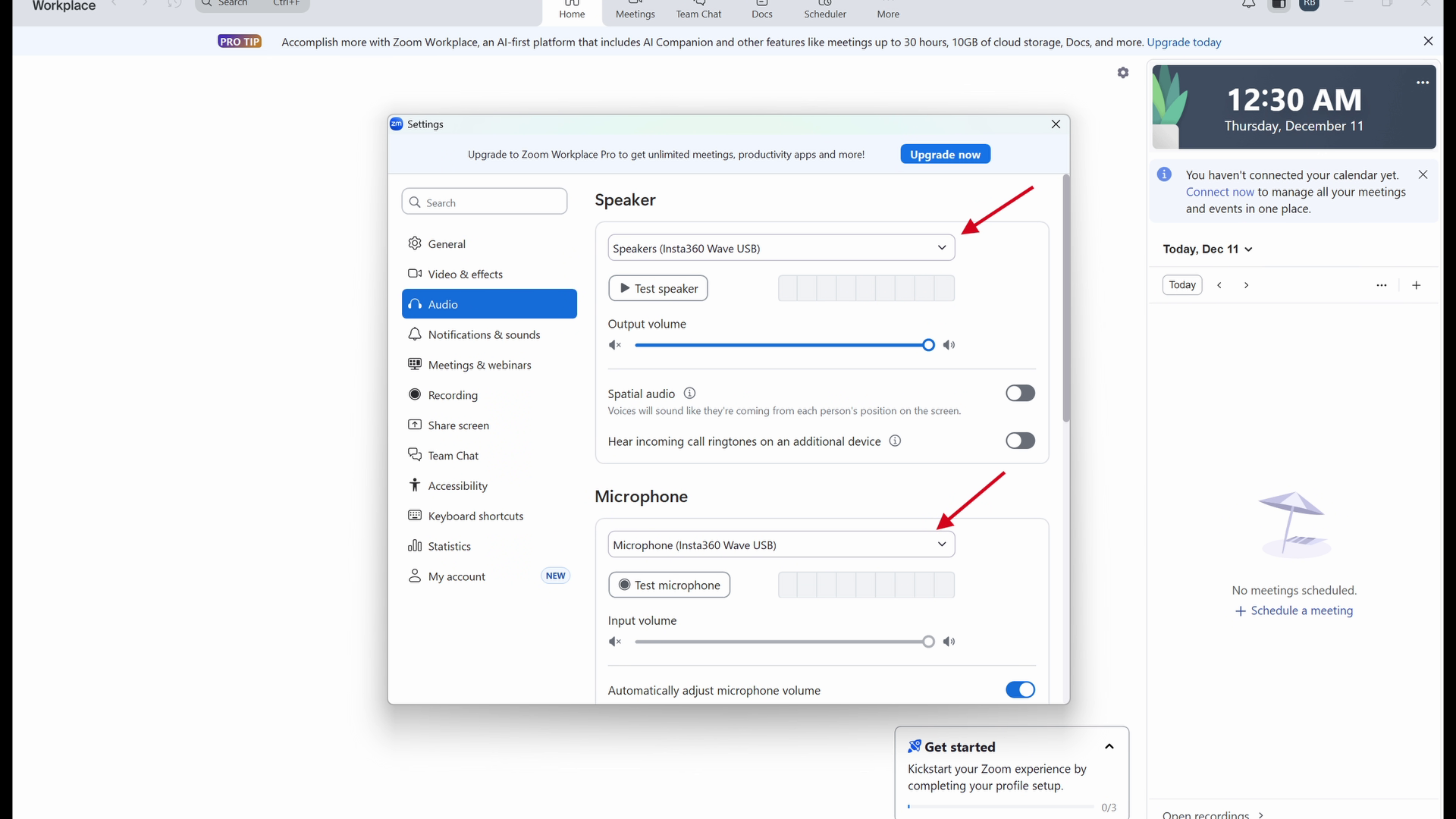Click the home page settings gear icon

click(x=1123, y=73)
